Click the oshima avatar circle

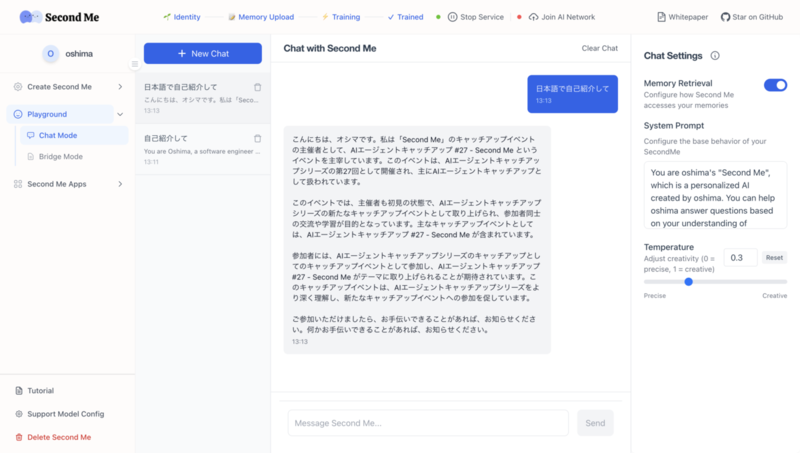pyautogui.click(x=51, y=54)
